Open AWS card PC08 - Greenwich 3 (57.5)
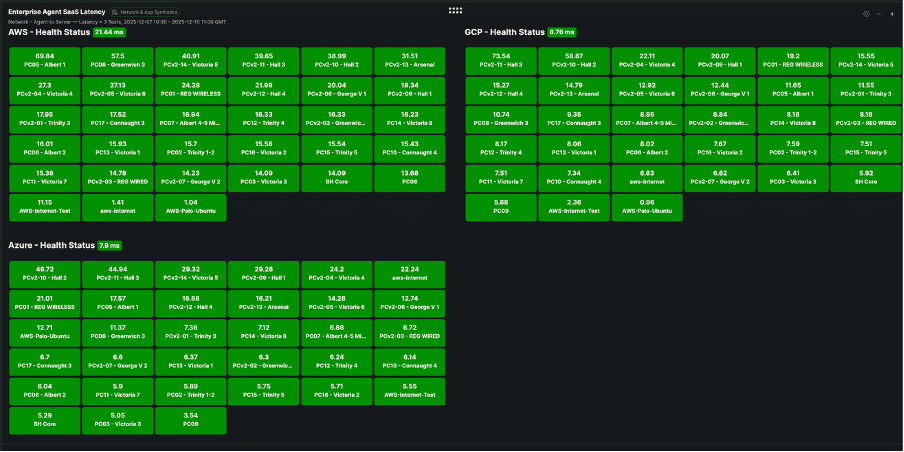The height and width of the screenshot is (452, 904). 118,61
